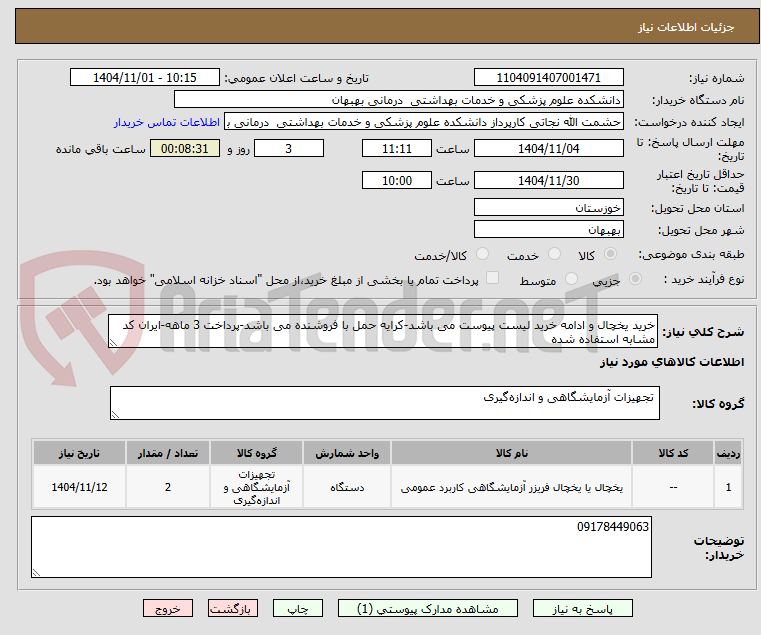Click the delivery province field خوزستان
This screenshot has width=761, height=635.
548,208
